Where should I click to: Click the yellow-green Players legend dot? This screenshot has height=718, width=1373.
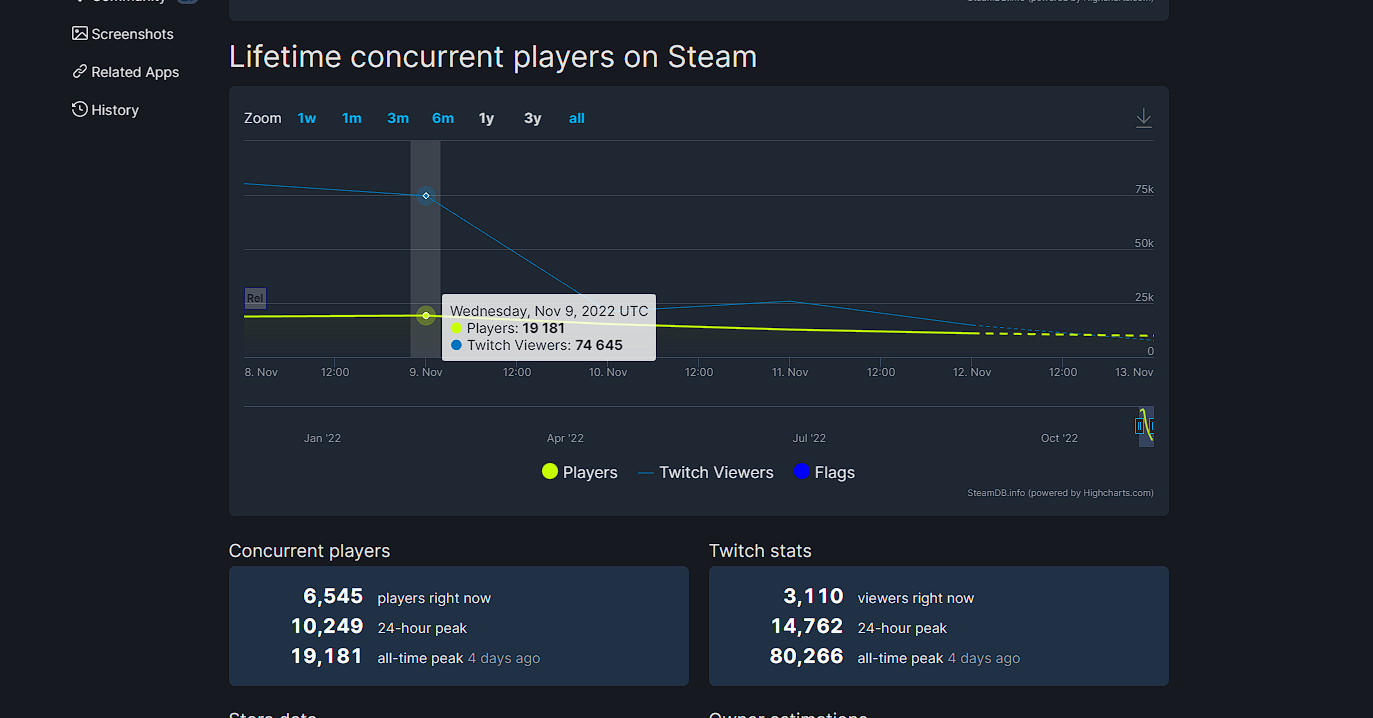click(549, 472)
